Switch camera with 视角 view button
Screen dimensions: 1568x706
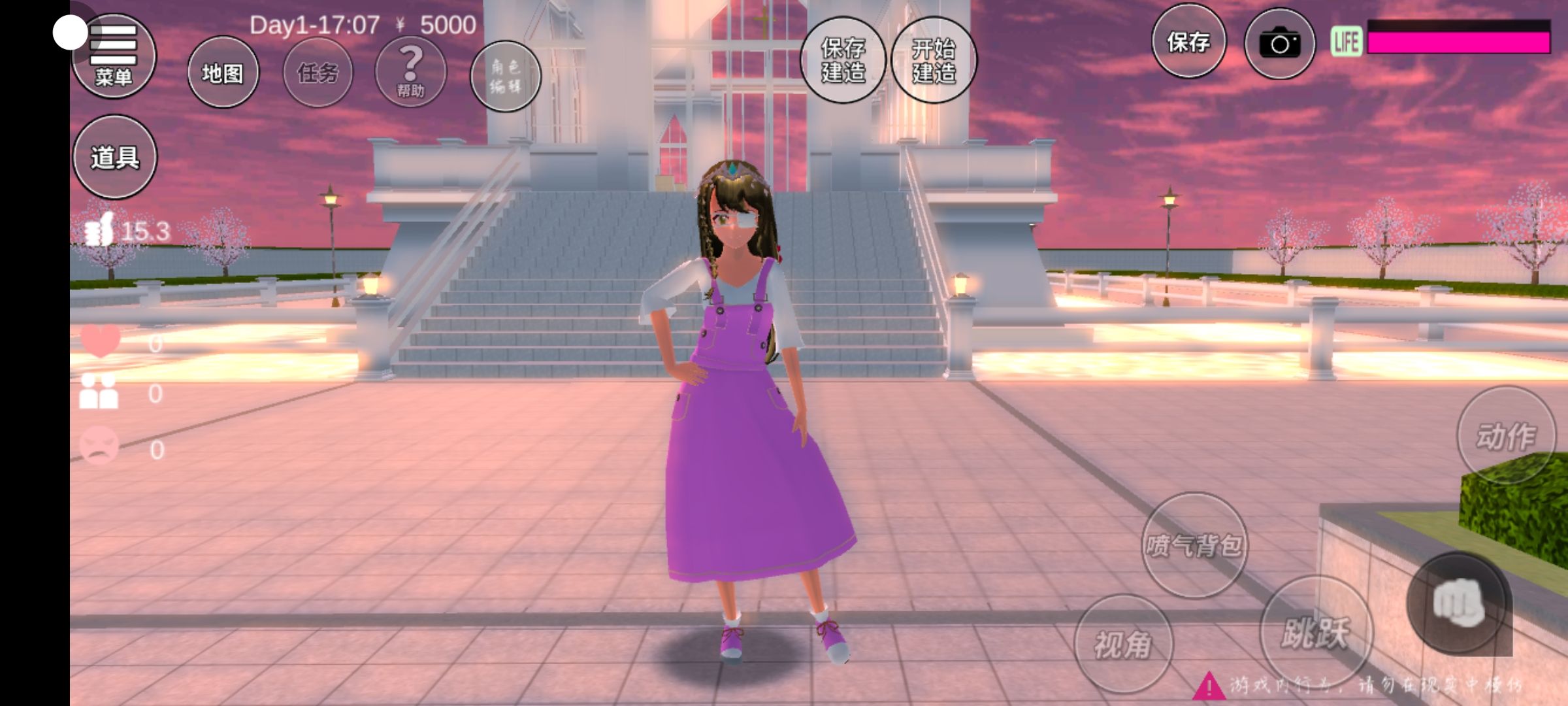click(1123, 644)
